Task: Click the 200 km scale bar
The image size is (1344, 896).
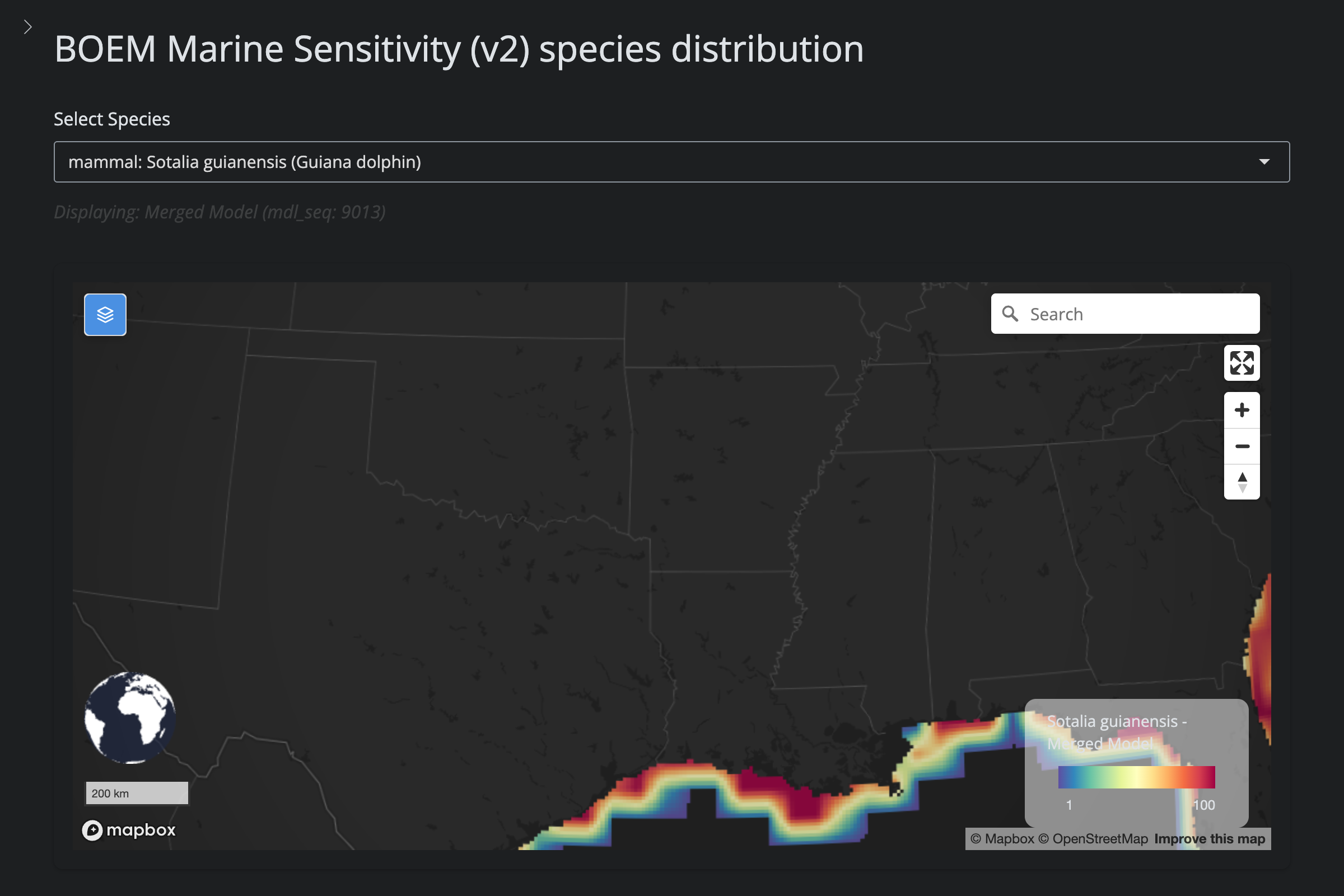Action: [x=137, y=793]
